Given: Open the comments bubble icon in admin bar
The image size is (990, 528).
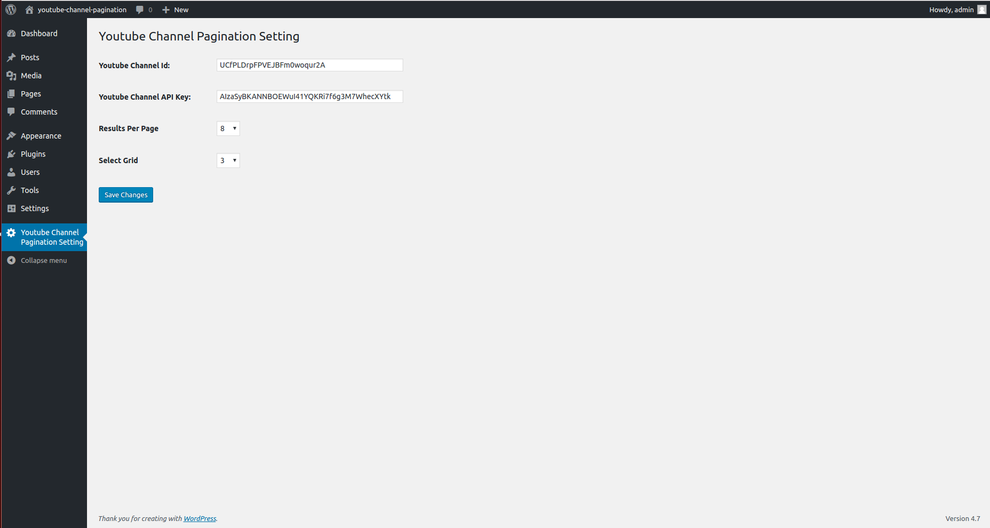Looking at the screenshot, I should tap(140, 9).
